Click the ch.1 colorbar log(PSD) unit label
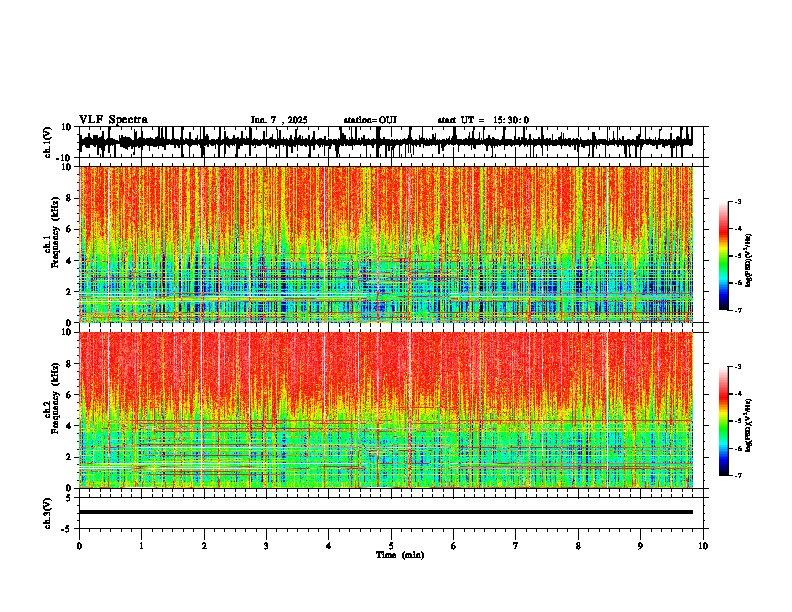This screenshot has width=792, height=612. pyautogui.click(x=749, y=261)
